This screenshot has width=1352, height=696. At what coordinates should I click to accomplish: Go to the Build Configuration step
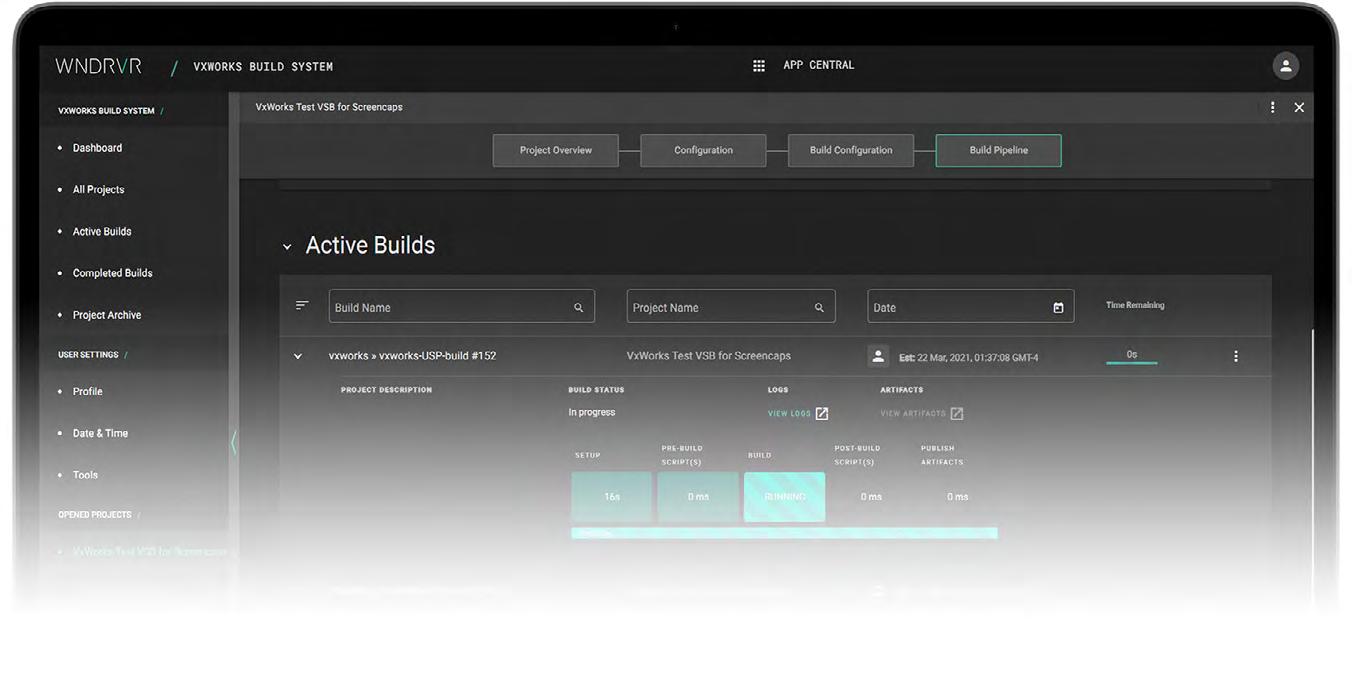click(x=851, y=150)
